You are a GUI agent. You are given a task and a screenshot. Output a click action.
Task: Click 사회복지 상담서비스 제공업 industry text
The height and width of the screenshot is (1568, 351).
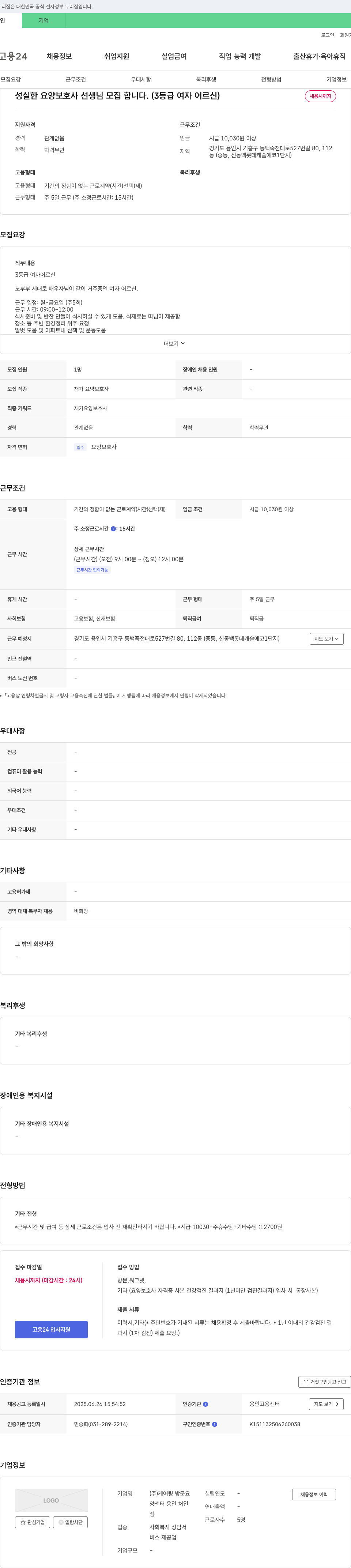pos(168,1532)
